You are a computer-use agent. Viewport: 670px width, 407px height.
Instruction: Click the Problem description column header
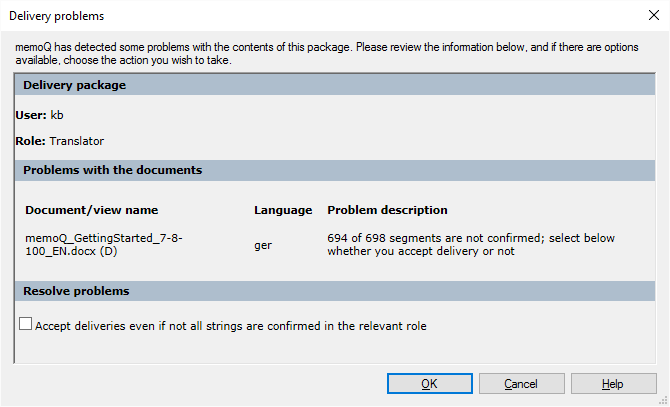click(387, 210)
